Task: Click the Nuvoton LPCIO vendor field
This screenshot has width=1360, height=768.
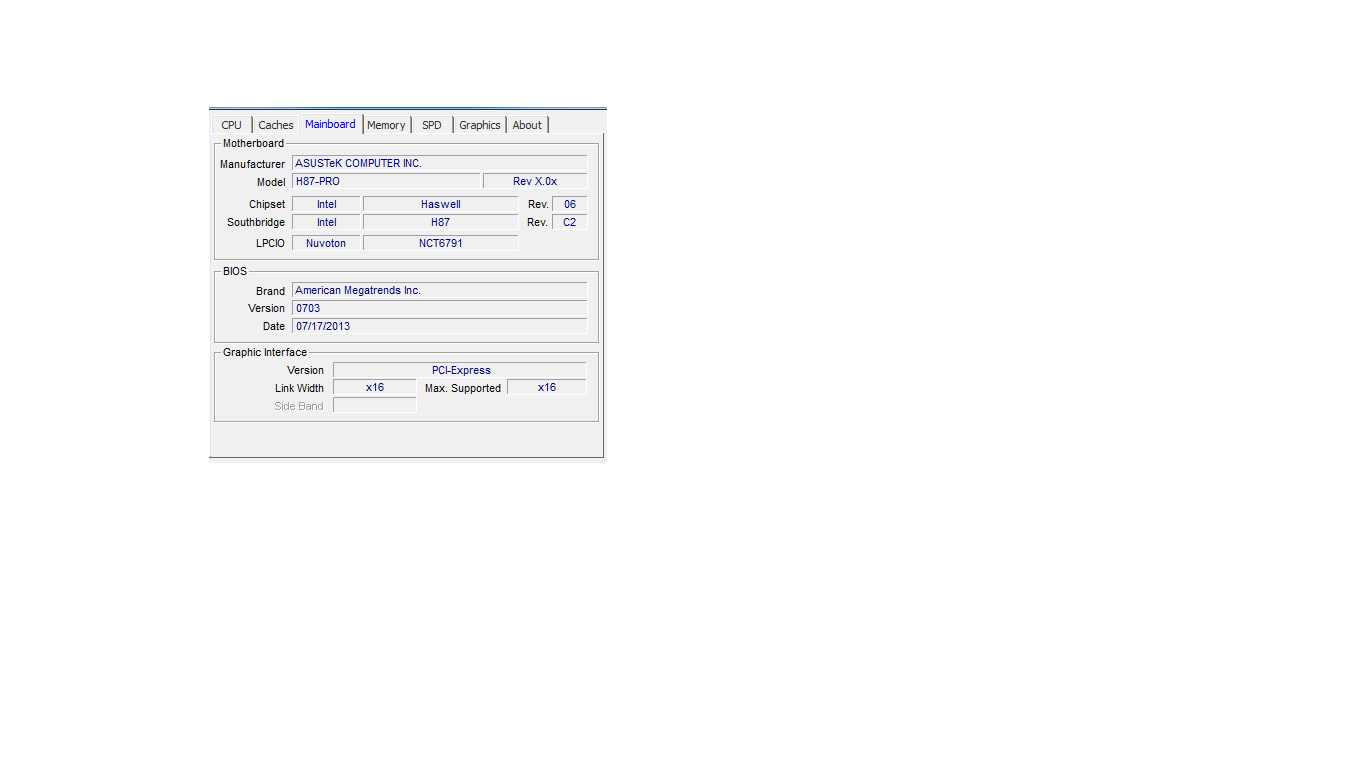Action: (x=326, y=243)
